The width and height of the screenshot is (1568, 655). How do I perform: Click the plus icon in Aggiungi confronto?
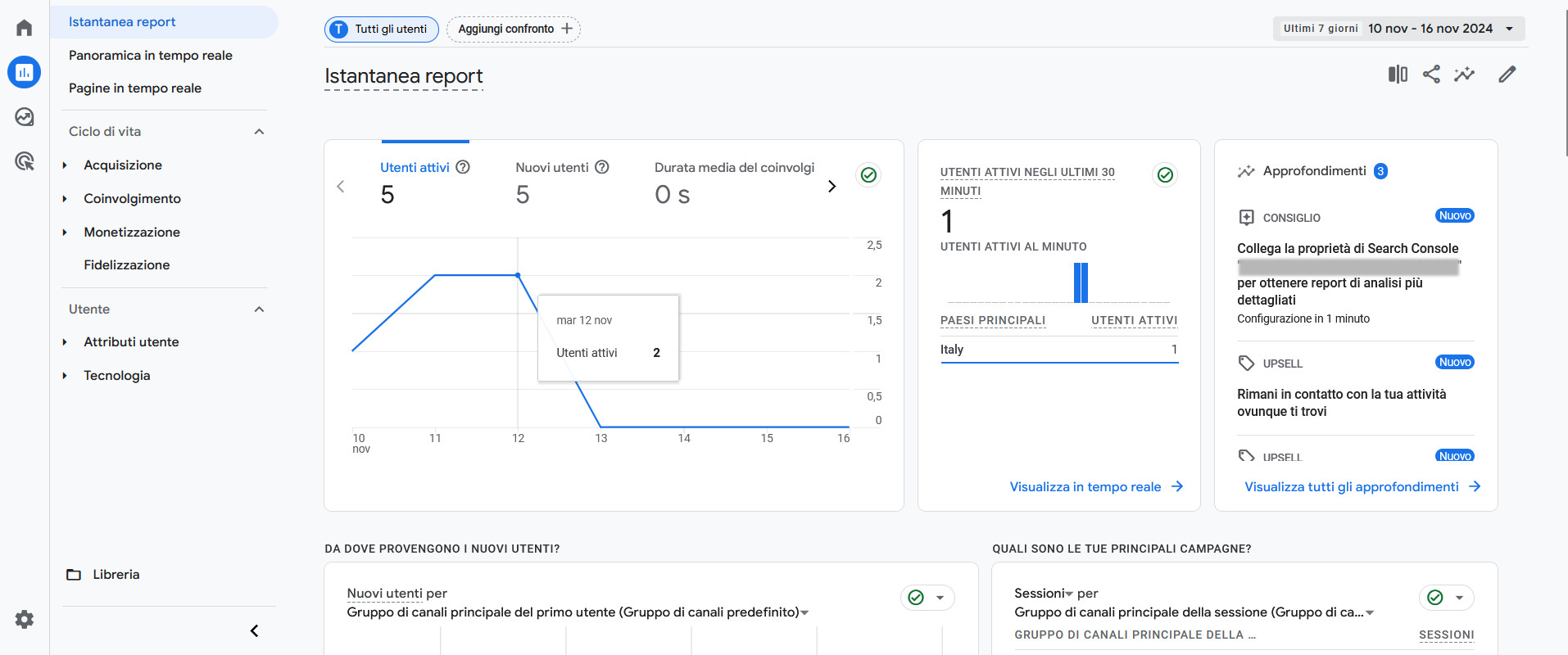566,29
